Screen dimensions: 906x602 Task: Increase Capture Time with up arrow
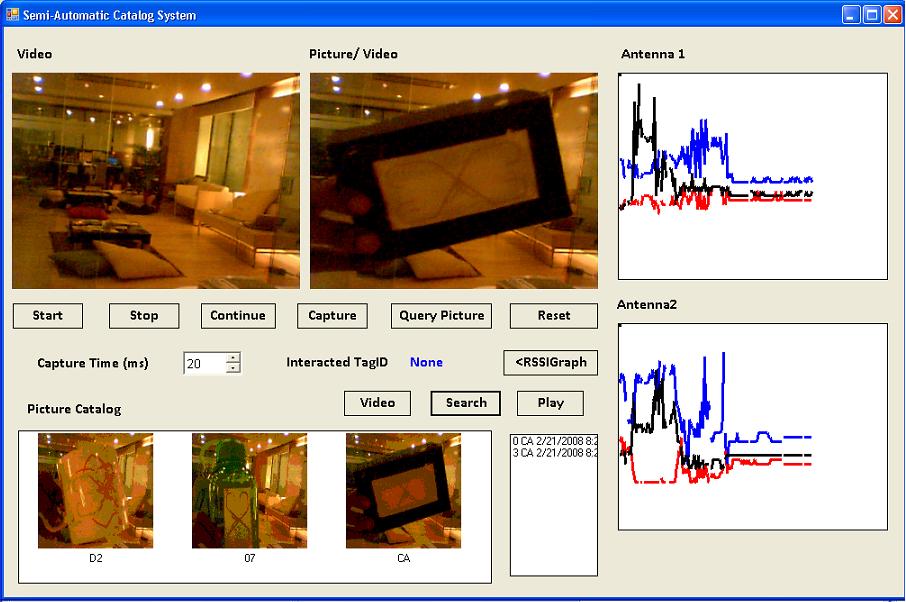[233, 358]
